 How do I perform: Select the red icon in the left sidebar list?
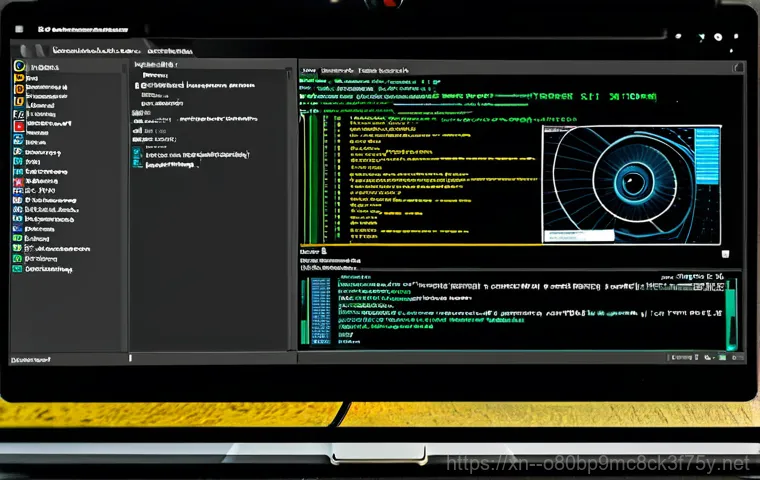coord(18,126)
